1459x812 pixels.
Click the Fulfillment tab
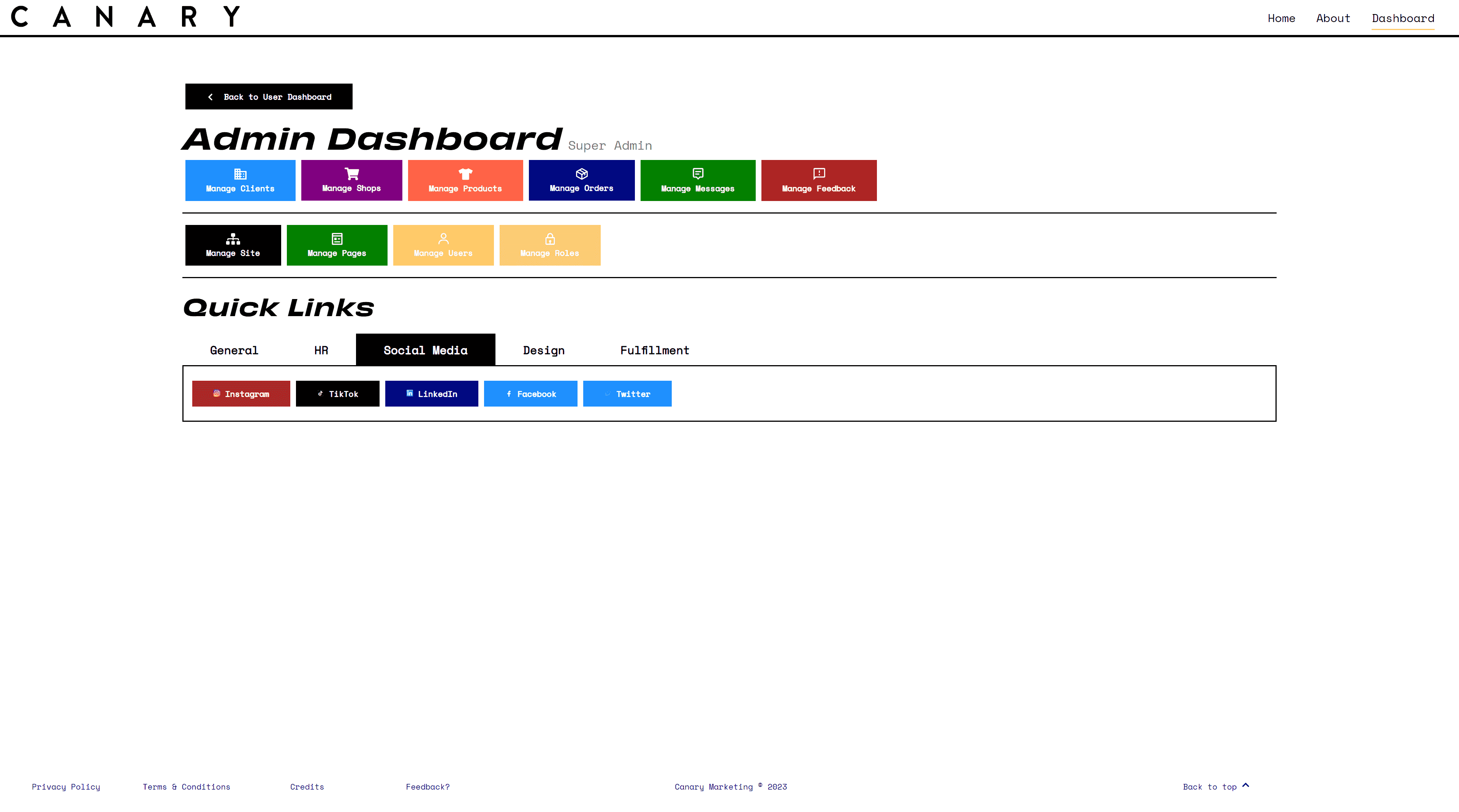pyautogui.click(x=654, y=350)
